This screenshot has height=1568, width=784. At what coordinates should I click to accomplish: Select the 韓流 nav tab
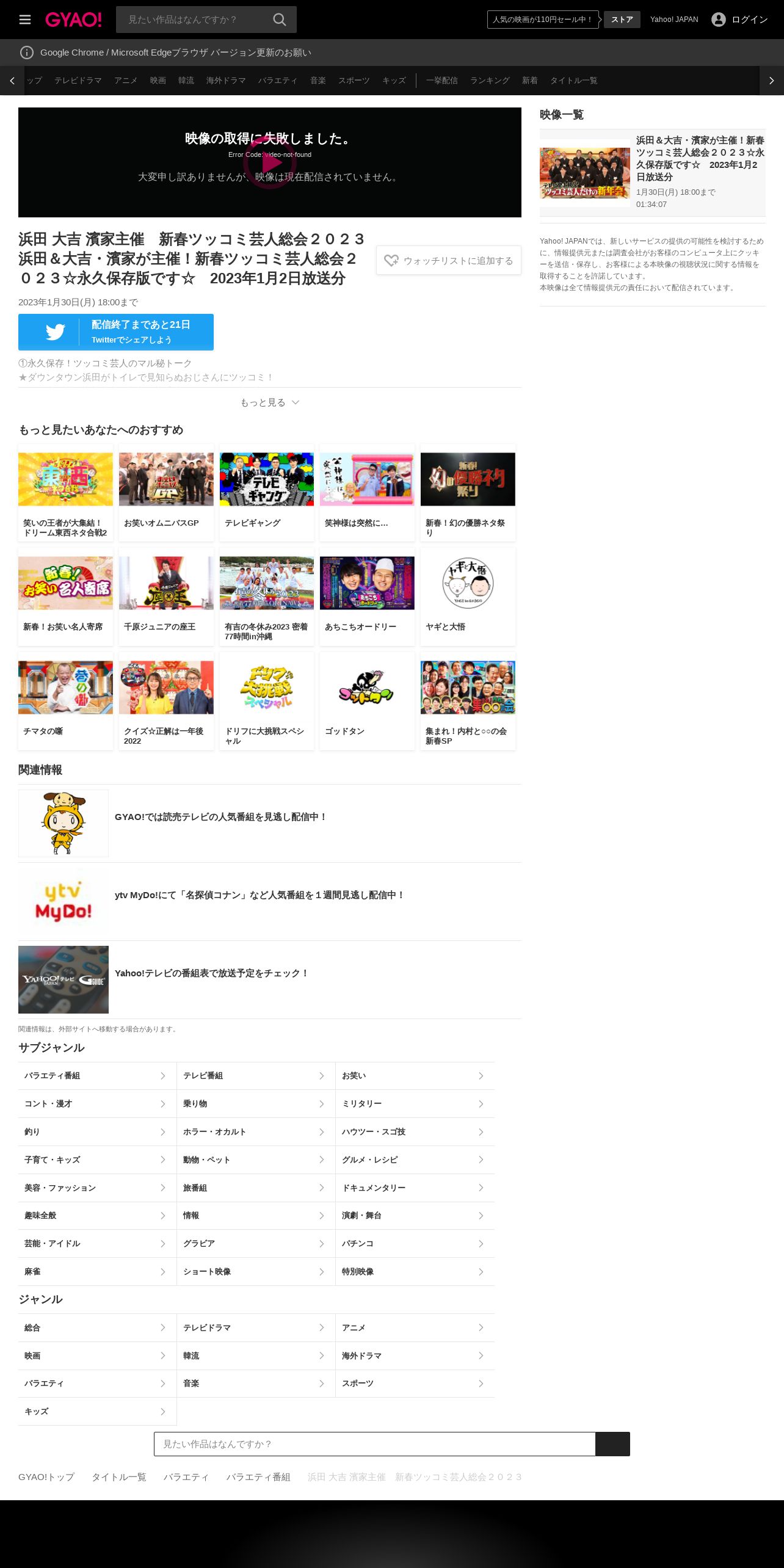tap(186, 81)
